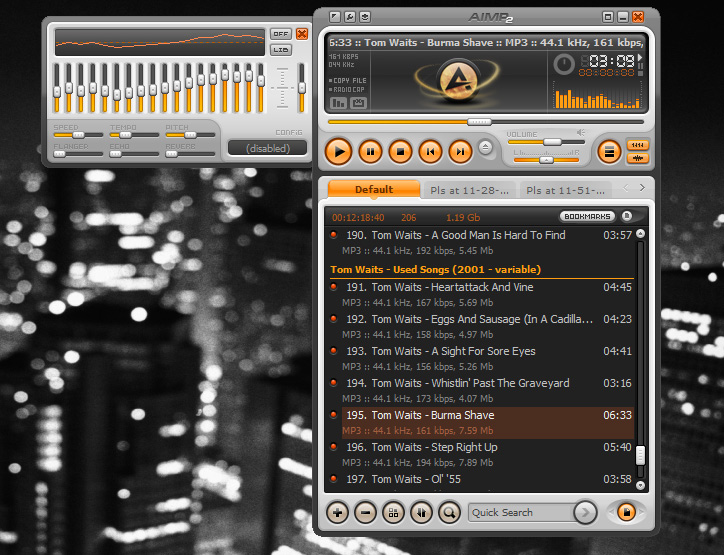Pause playback with the pause button
724x555 pixels.
[x=370, y=152]
